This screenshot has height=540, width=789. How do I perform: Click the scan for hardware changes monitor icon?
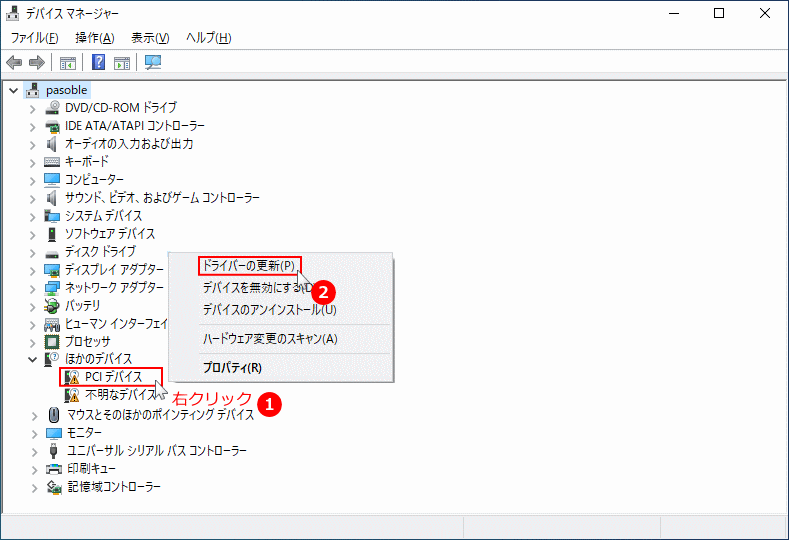pyautogui.click(x=153, y=62)
